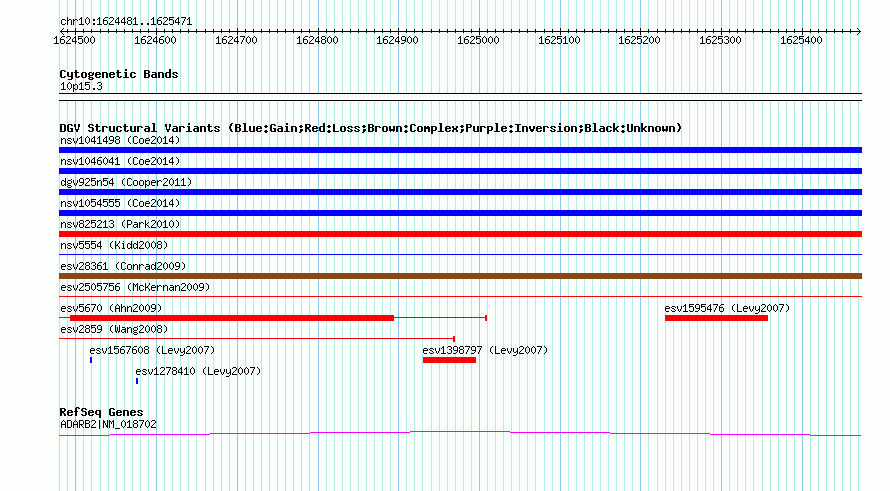Click the small blue marker under esv1567608

click(x=91, y=360)
